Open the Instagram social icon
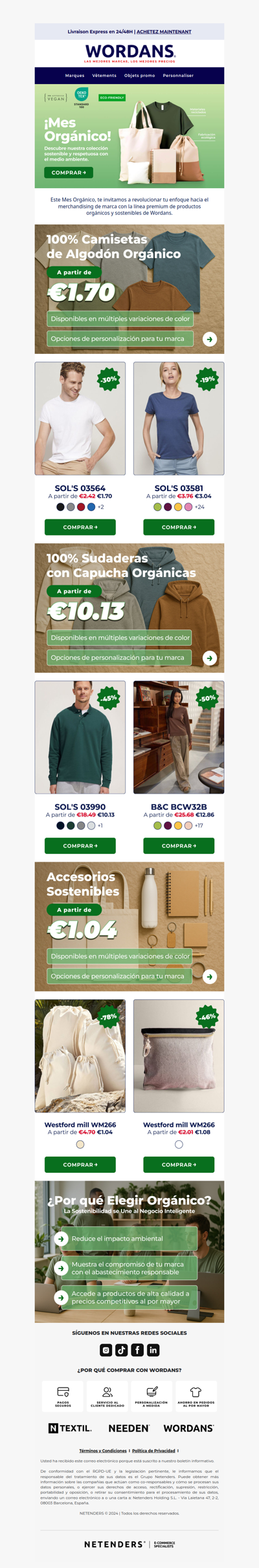Viewport: 259px width, 1568px height. [106, 1350]
